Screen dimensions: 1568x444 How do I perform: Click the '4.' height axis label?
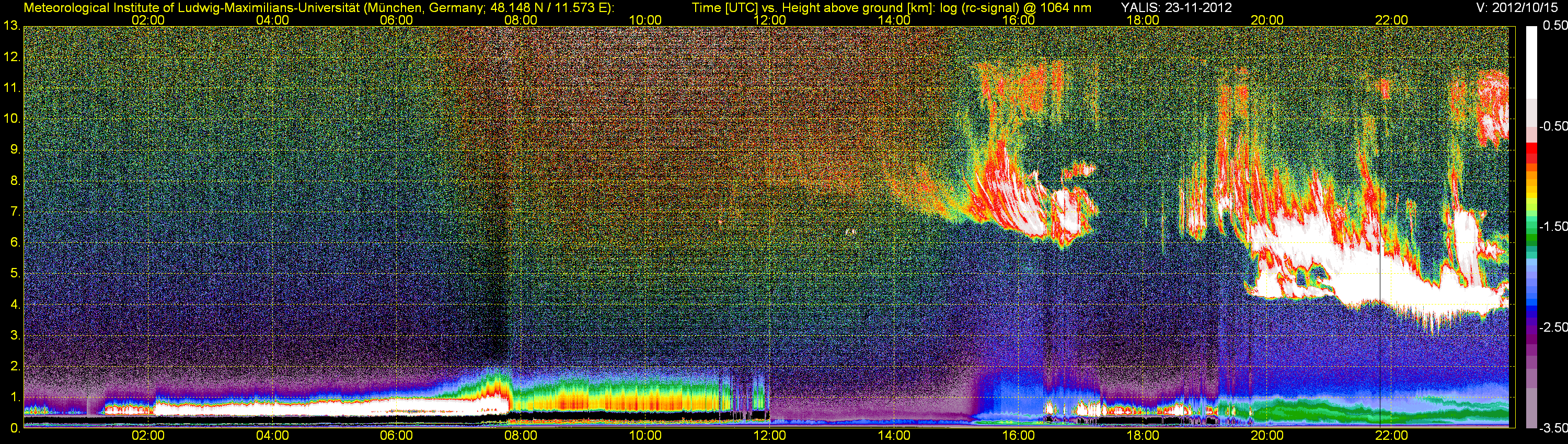click(15, 305)
